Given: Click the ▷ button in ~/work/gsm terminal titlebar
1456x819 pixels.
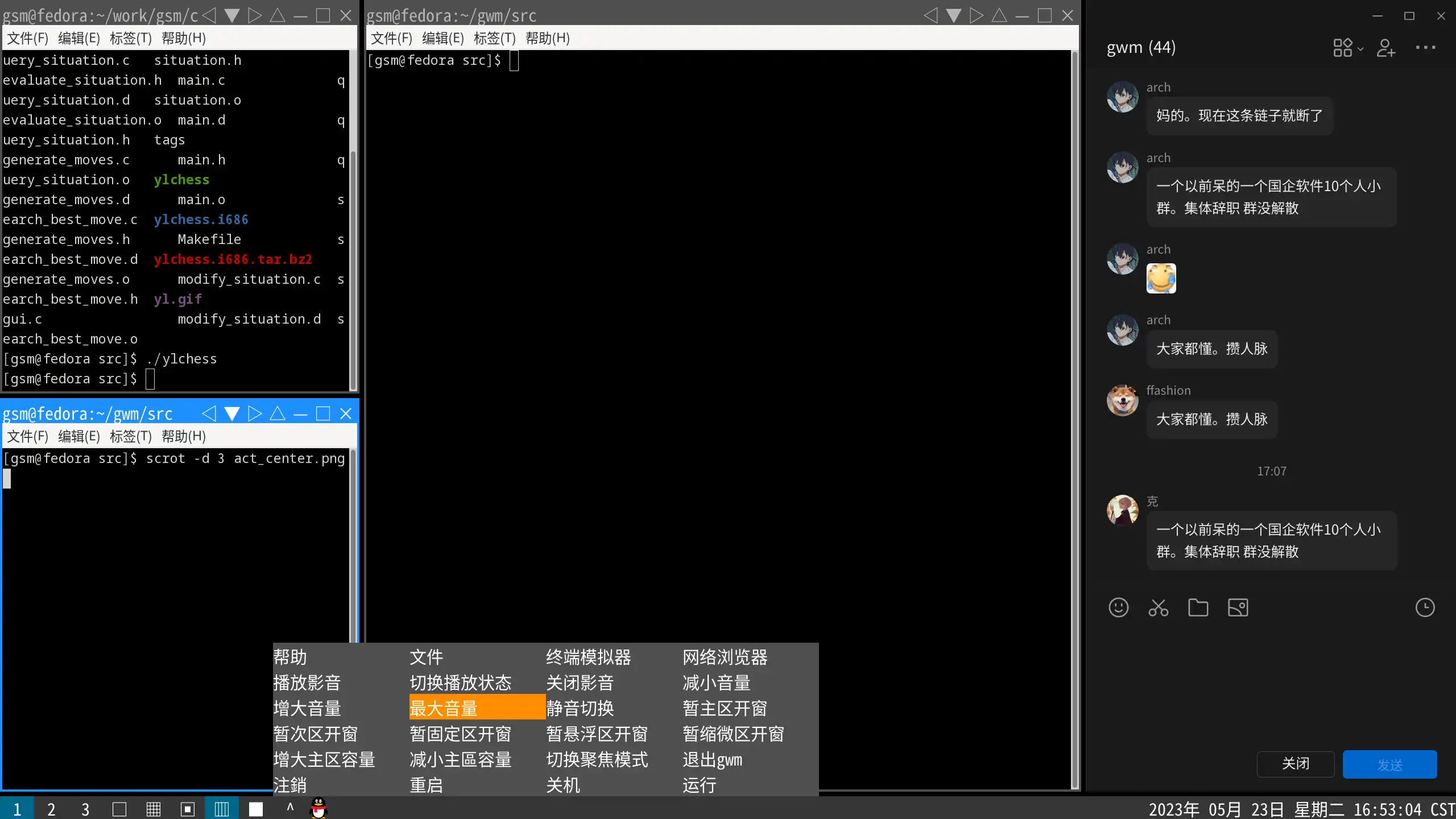Looking at the screenshot, I should [255, 15].
